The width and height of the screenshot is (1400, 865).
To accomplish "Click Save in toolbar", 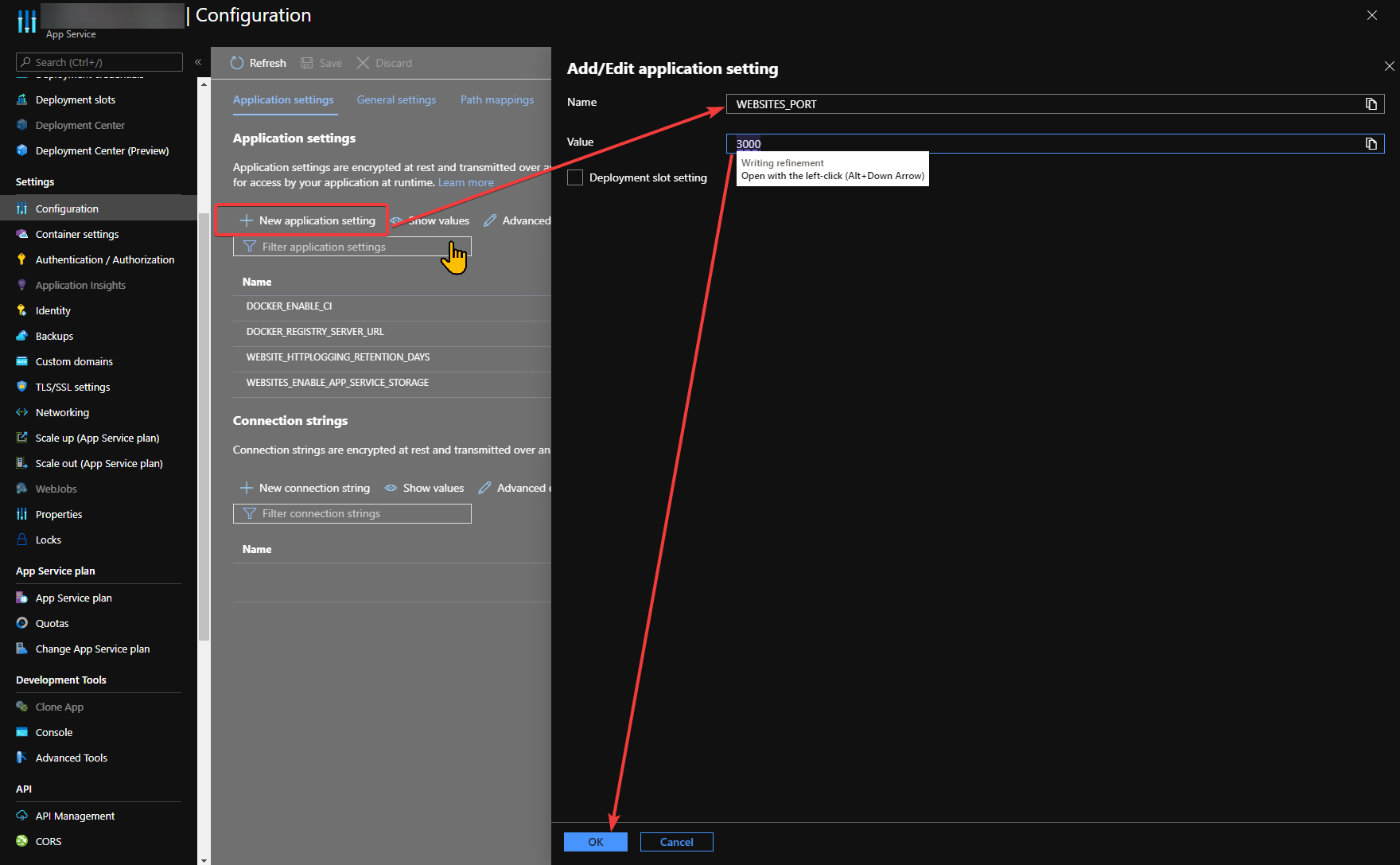I will 321,63.
